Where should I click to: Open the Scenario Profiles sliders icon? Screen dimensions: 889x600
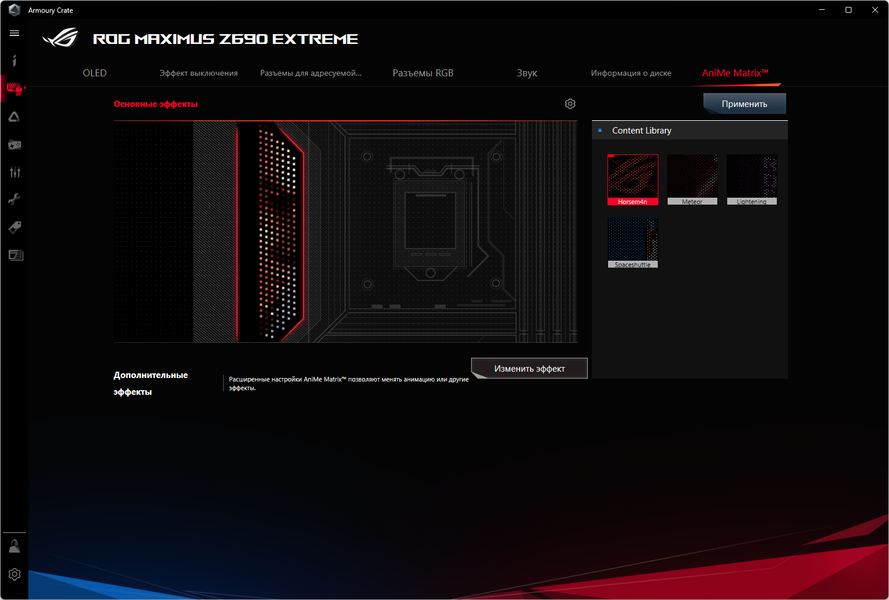pyautogui.click(x=14, y=172)
